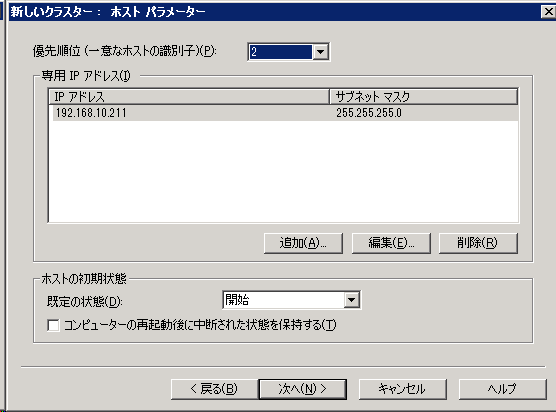
Task: Click the priority value field showing 2
Action: [x=280, y=52]
